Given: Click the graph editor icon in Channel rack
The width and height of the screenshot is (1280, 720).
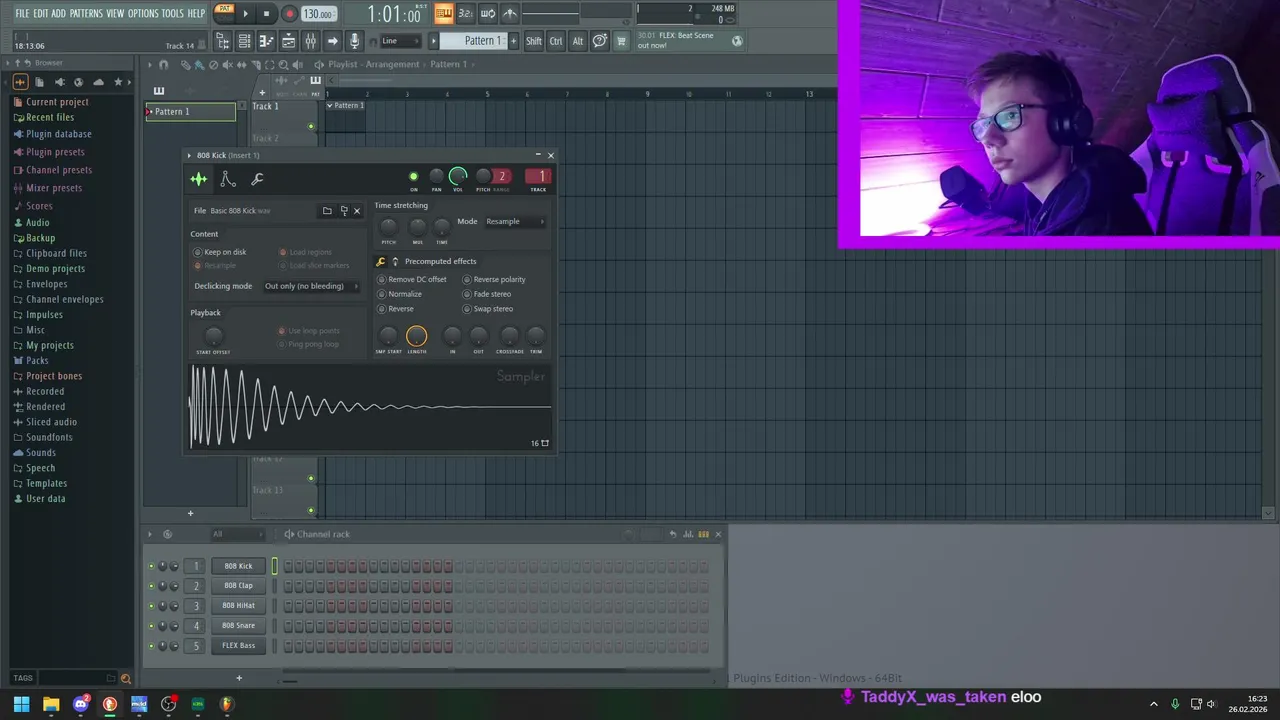Looking at the screenshot, I should click(689, 534).
